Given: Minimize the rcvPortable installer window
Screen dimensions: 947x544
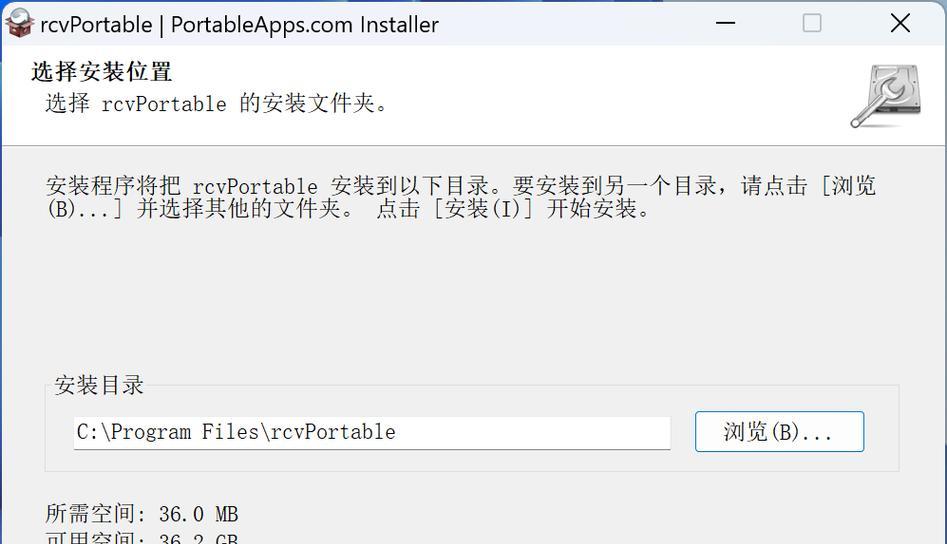Looking at the screenshot, I should click(725, 24).
